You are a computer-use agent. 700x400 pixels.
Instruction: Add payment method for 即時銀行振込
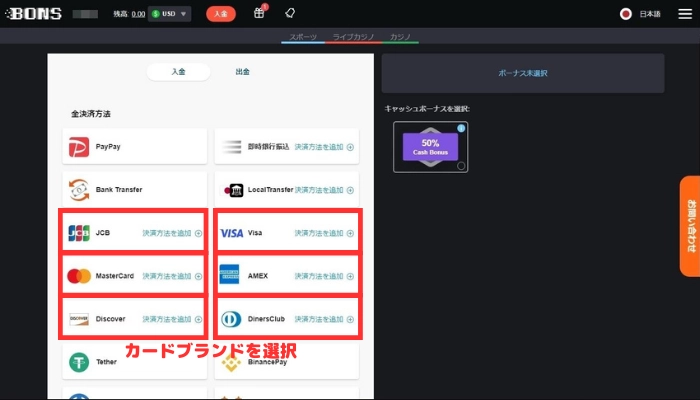(x=319, y=147)
